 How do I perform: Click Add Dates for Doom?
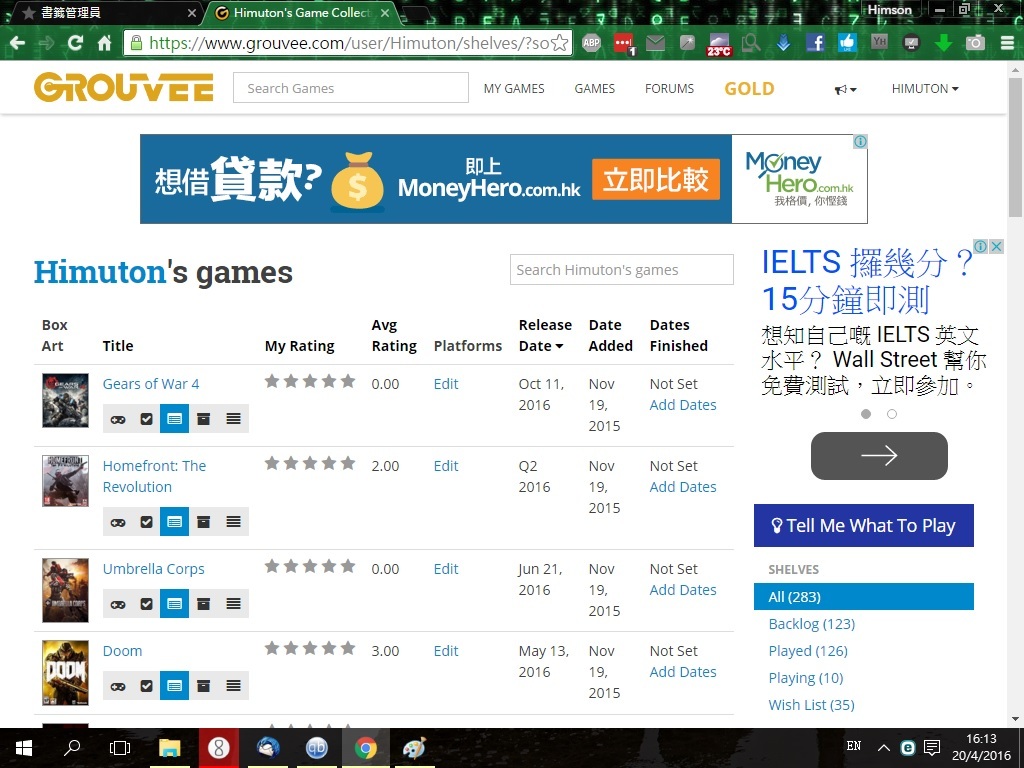(x=682, y=672)
